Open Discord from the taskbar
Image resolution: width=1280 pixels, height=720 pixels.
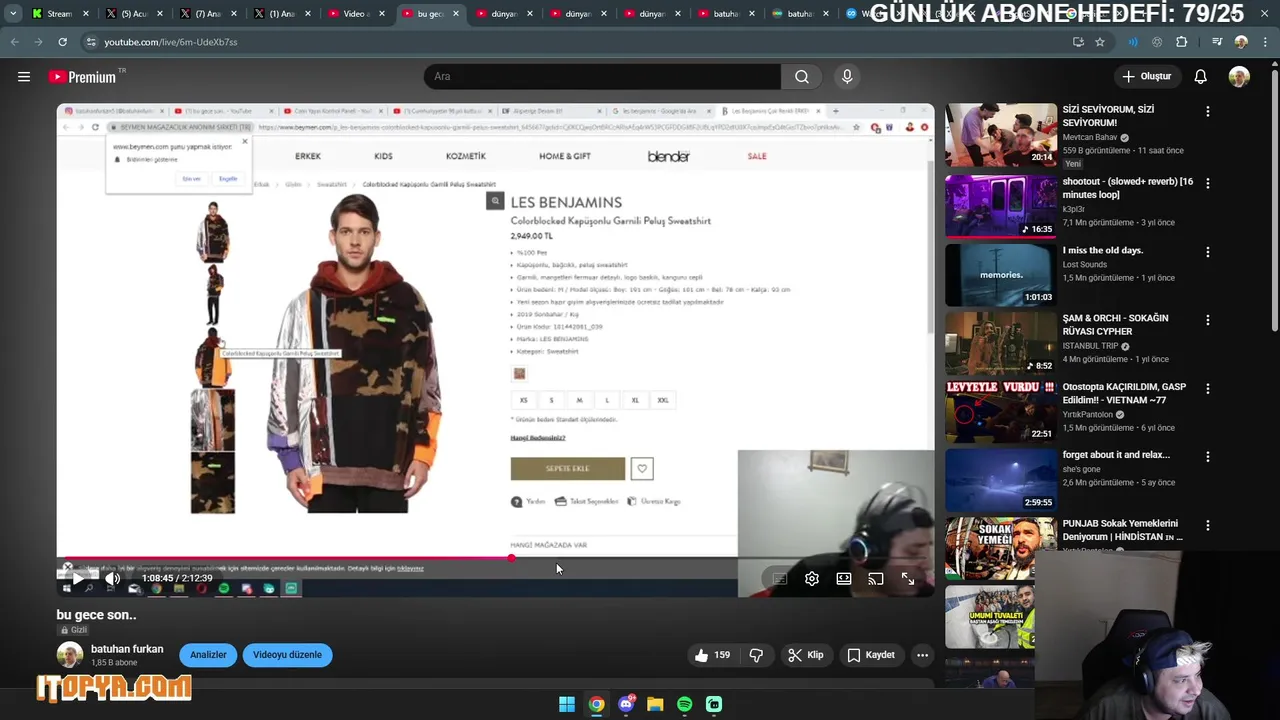[626, 704]
